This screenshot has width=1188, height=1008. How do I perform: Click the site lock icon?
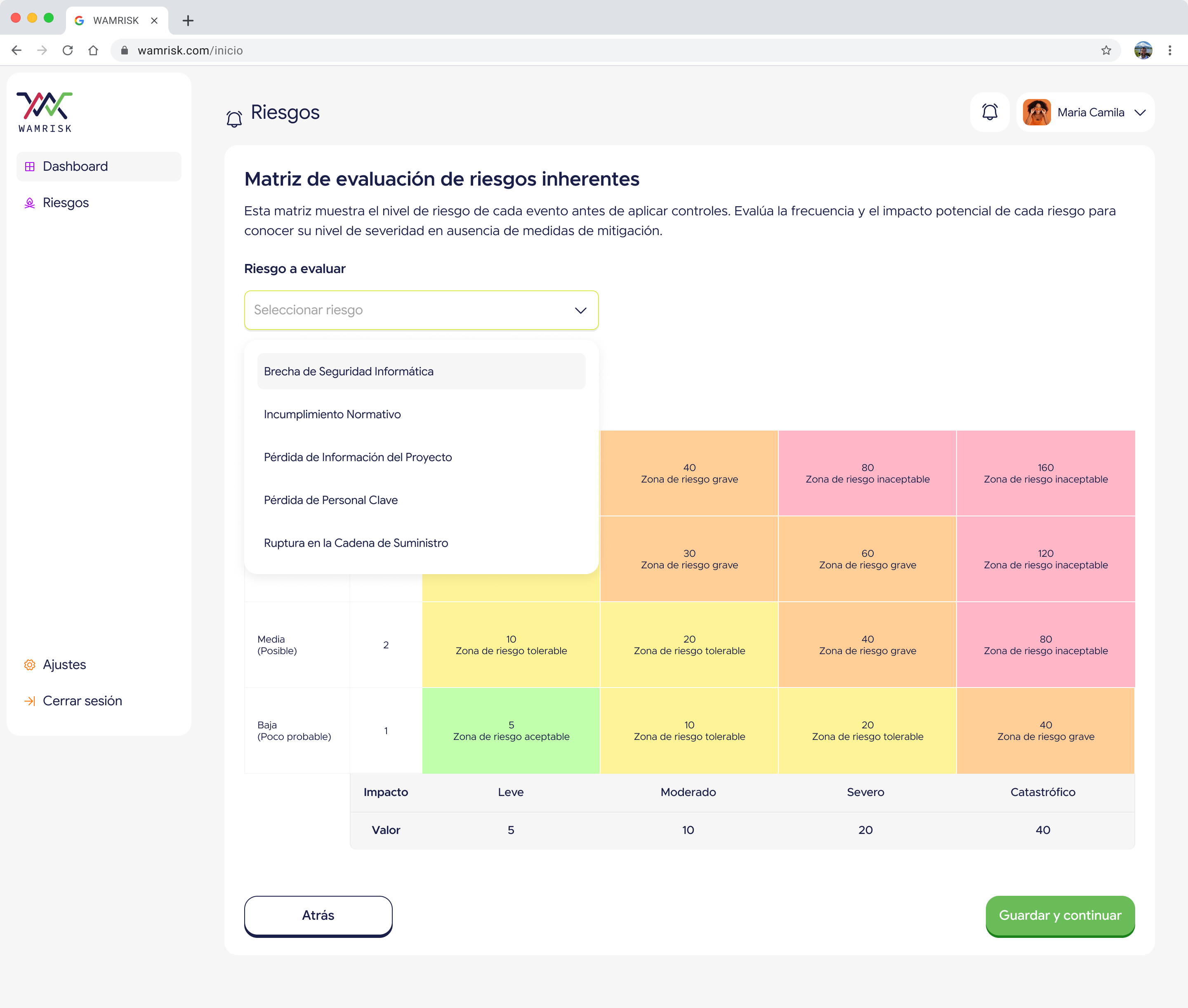click(125, 50)
